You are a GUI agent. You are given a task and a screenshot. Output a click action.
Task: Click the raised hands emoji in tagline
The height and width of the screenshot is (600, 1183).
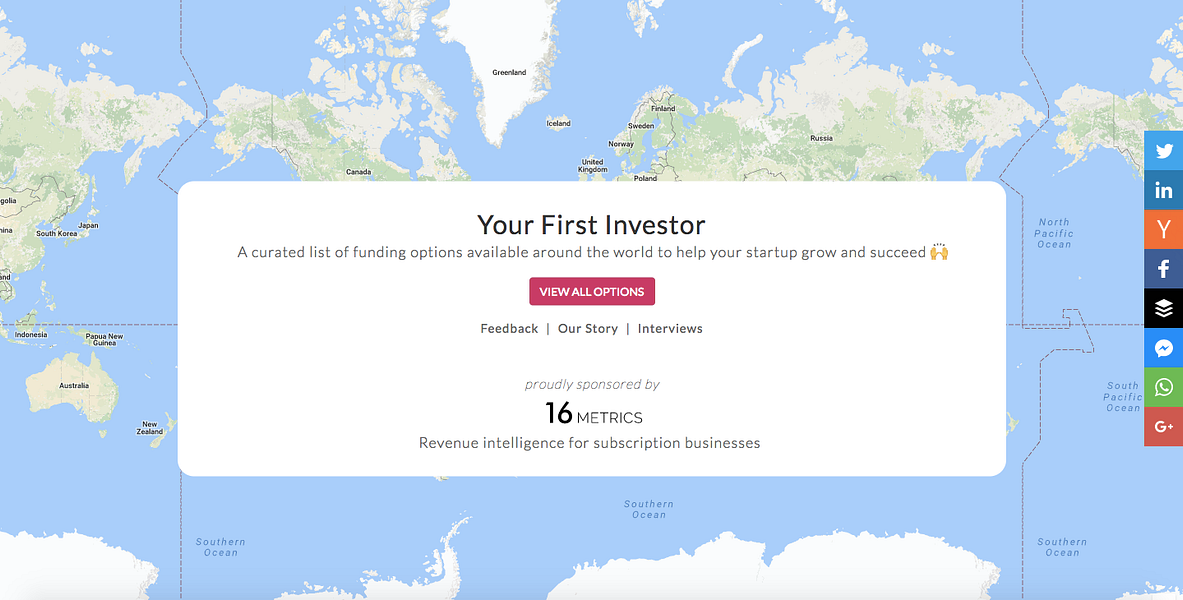[937, 251]
